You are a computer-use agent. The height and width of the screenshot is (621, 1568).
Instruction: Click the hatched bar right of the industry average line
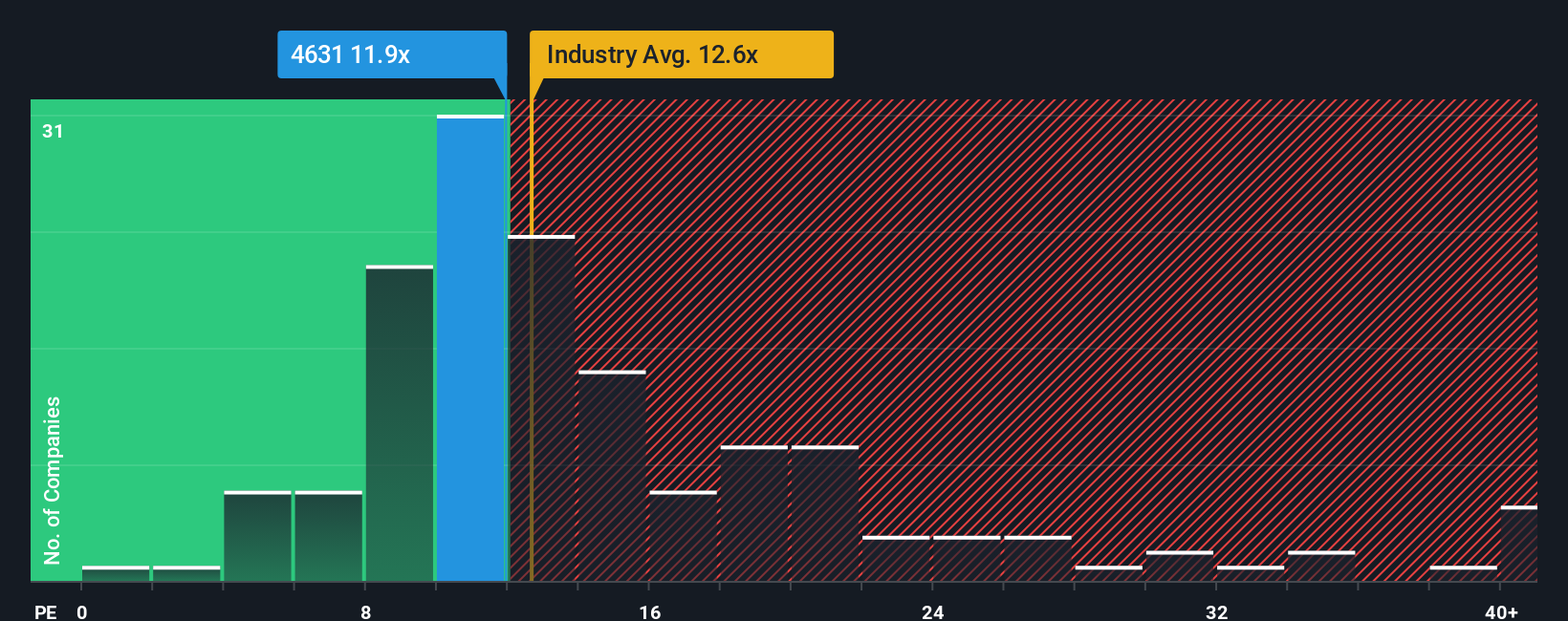(x=541, y=408)
